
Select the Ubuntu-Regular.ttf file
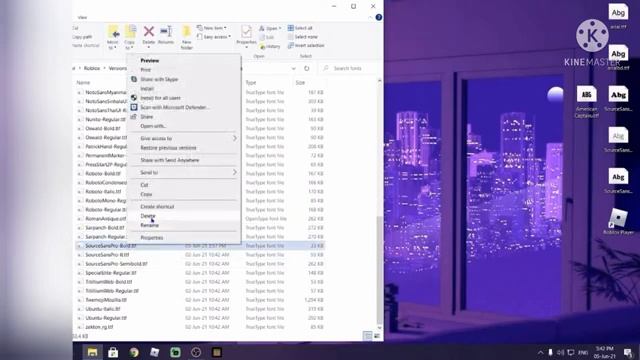(106, 318)
